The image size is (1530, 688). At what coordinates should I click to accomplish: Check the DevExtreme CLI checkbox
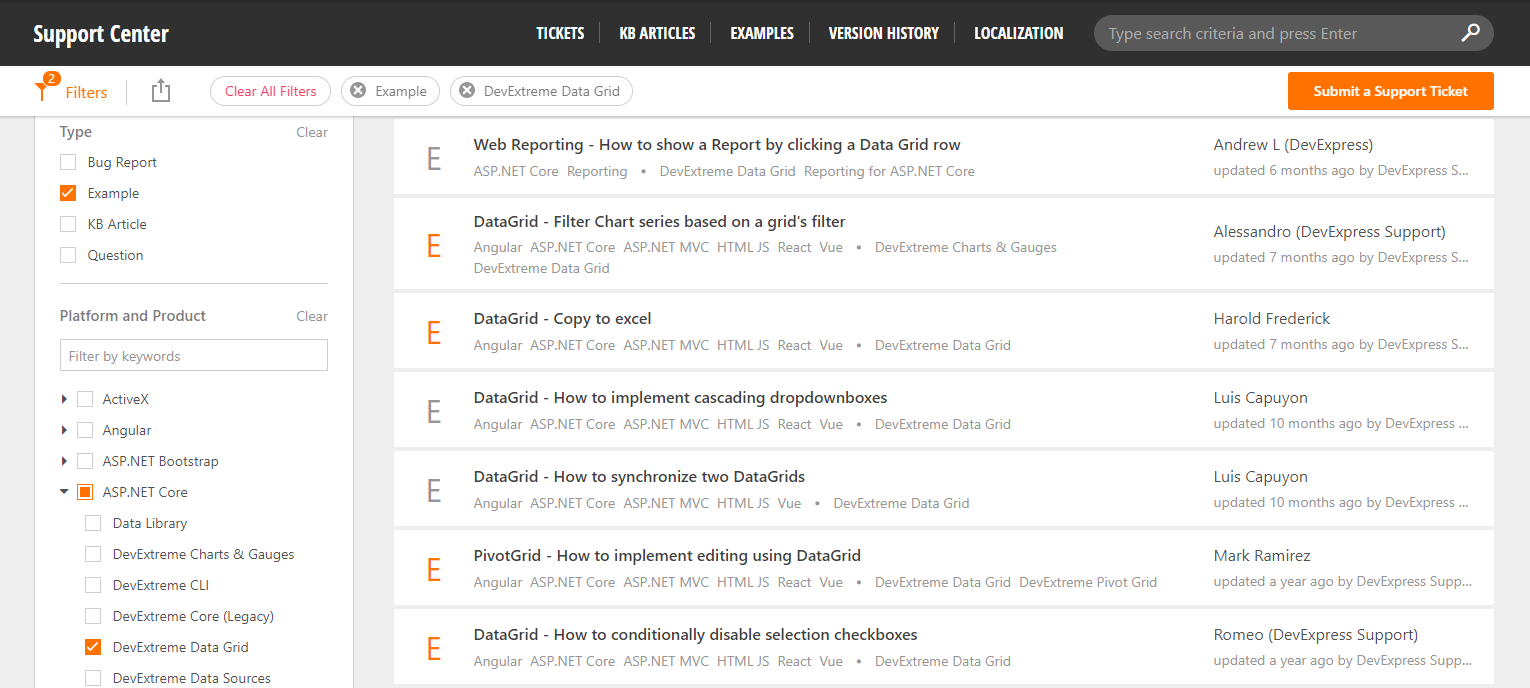pos(93,585)
